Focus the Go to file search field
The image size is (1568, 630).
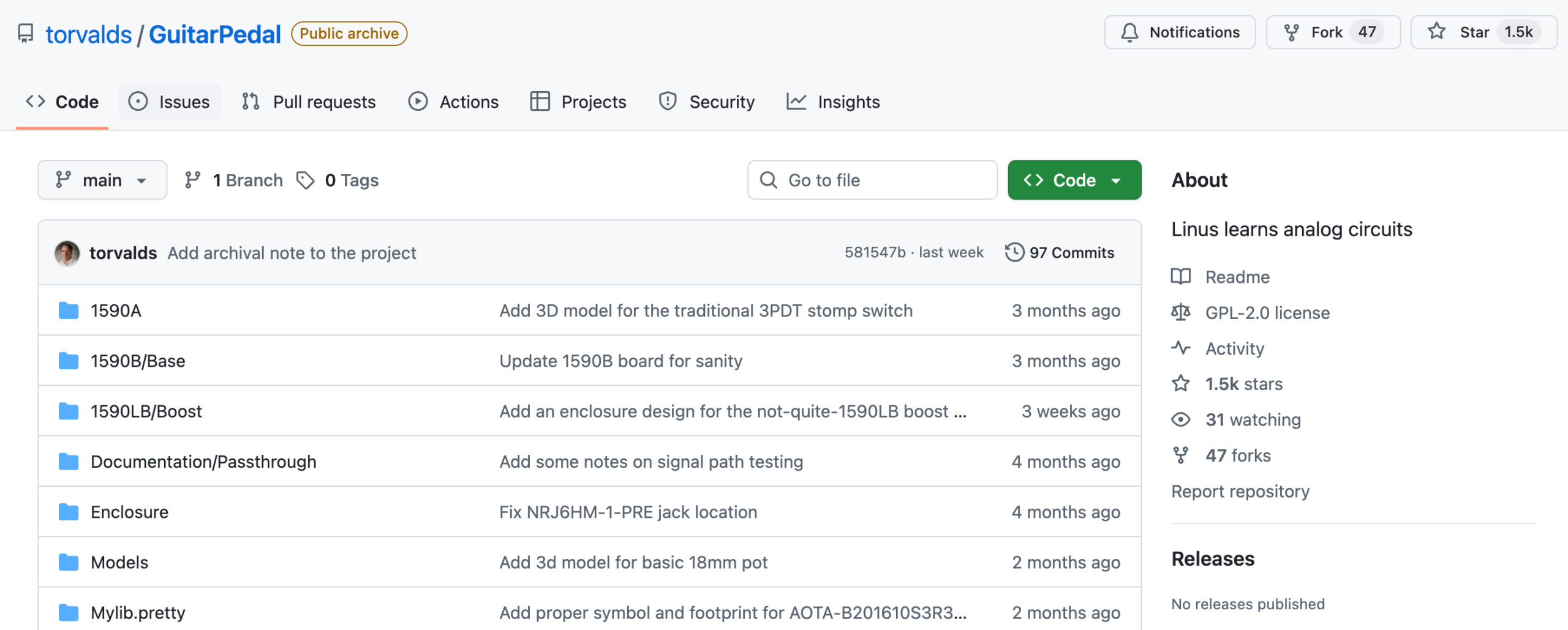[x=872, y=180]
